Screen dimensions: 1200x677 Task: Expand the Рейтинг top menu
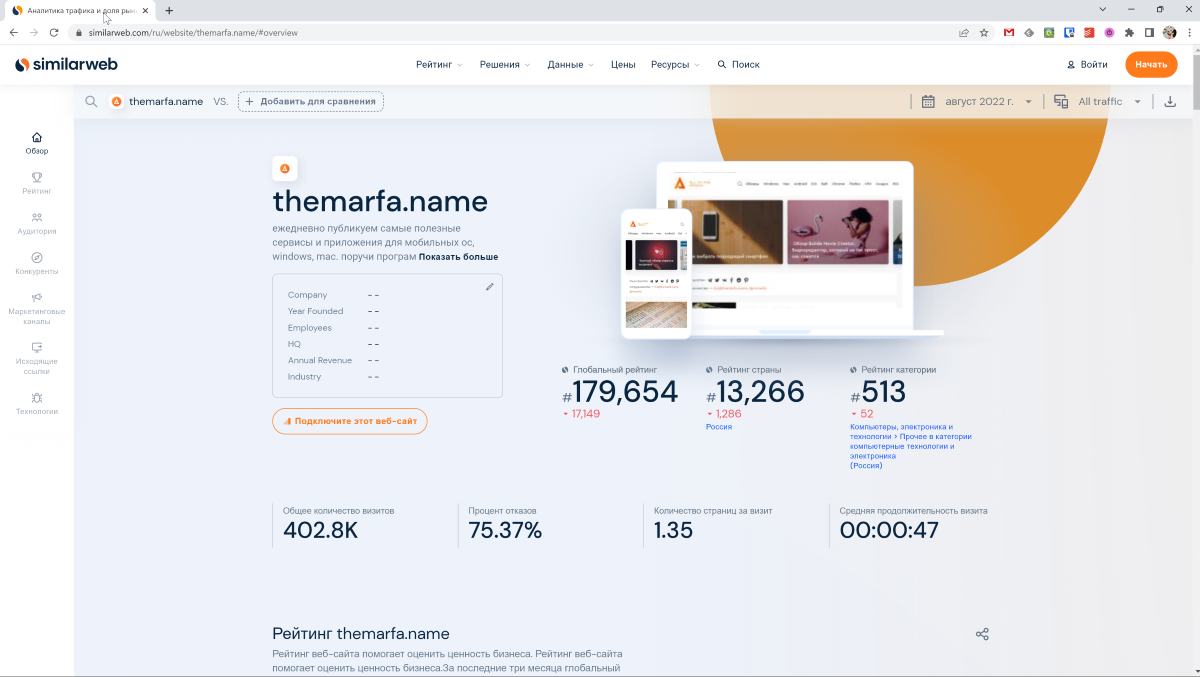coord(439,64)
